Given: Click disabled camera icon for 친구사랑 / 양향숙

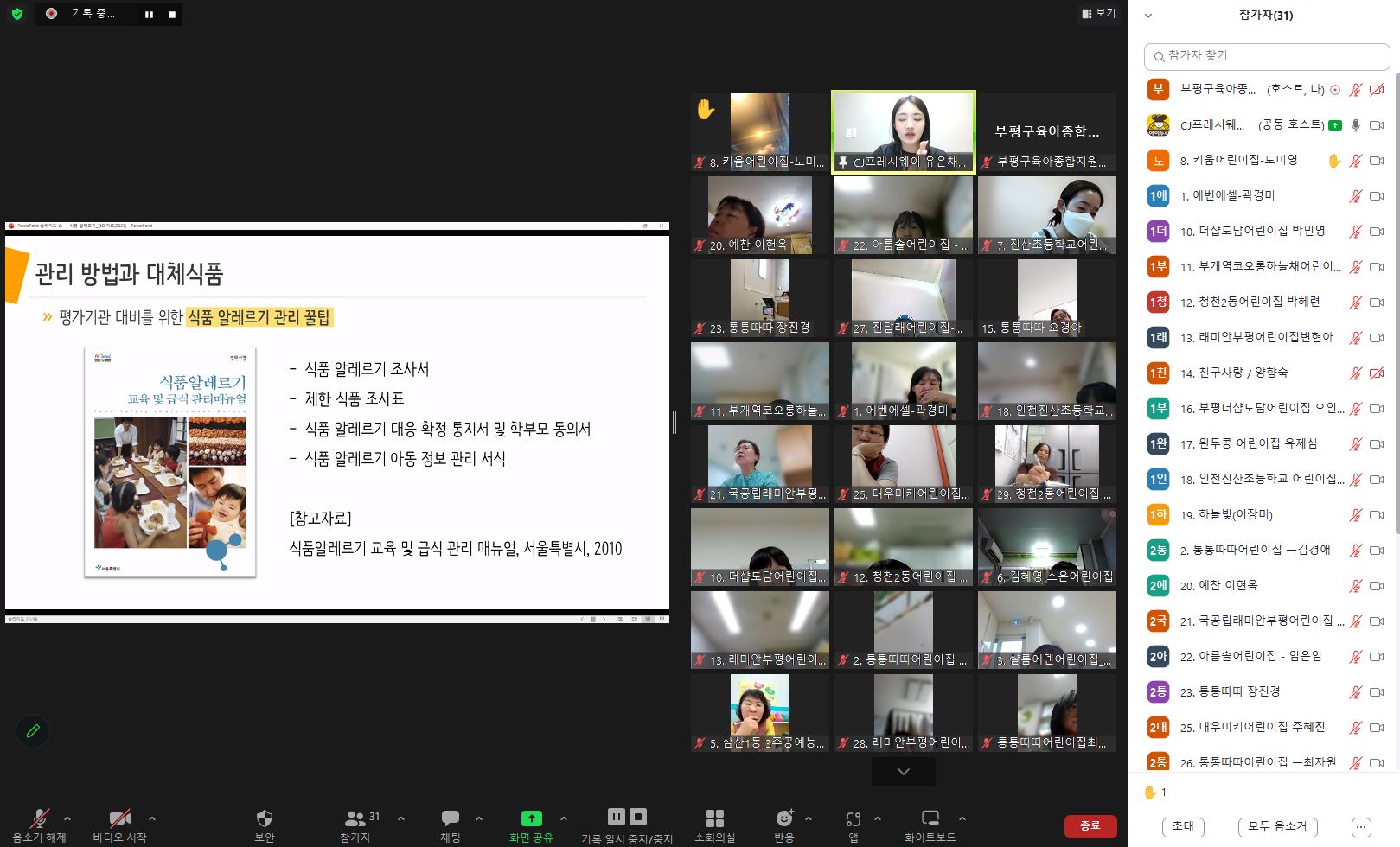Looking at the screenshot, I should tap(1377, 373).
